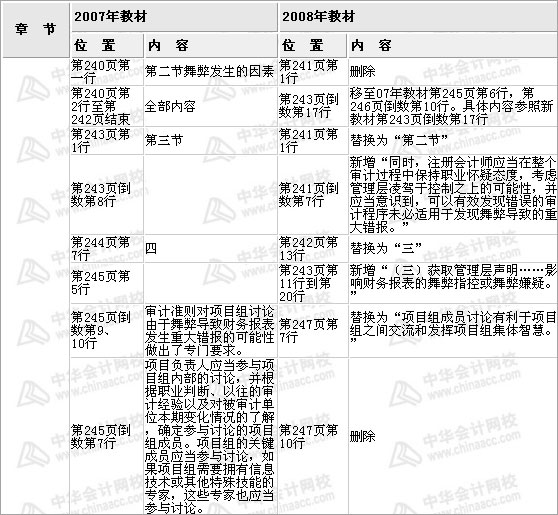Click cell 第240页第2行至第242页结束
This screenshot has width=558, height=515.
(x=107, y=106)
